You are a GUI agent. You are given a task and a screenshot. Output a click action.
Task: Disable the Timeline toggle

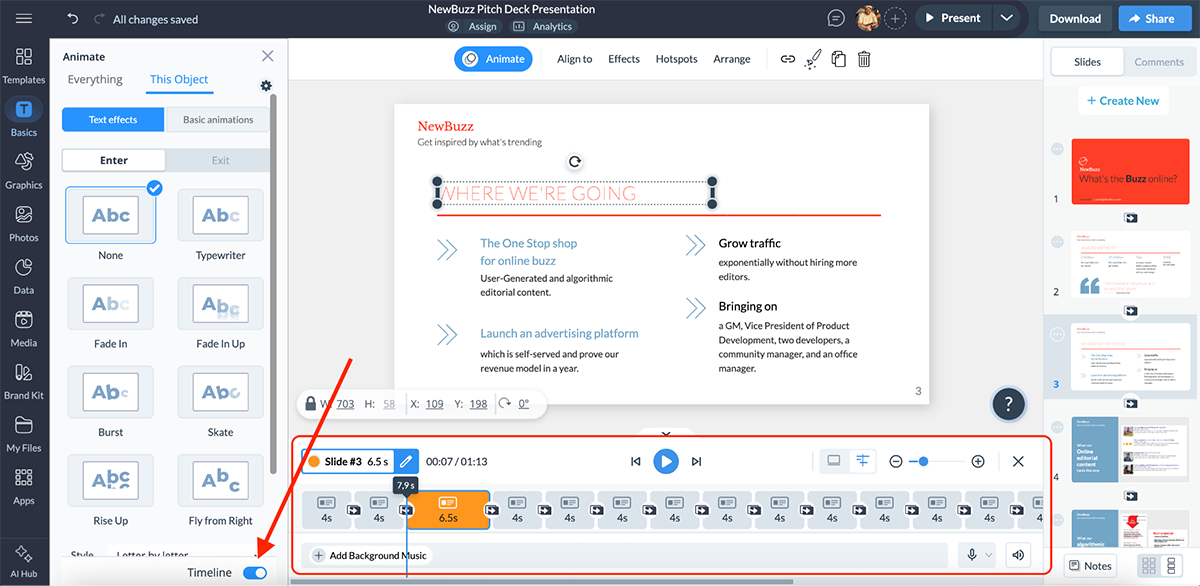click(x=255, y=572)
